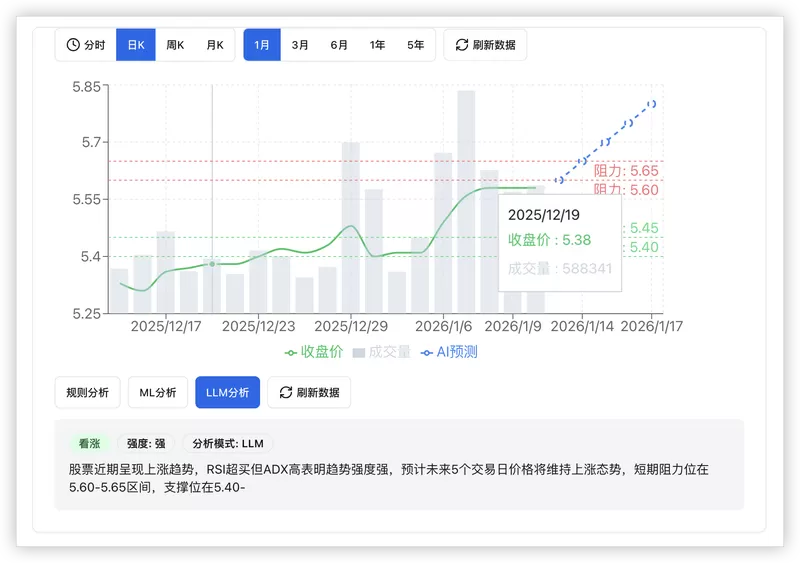
Task: Click the 2026/1/9 x-axis date label
Action: click(x=513, y=326)
